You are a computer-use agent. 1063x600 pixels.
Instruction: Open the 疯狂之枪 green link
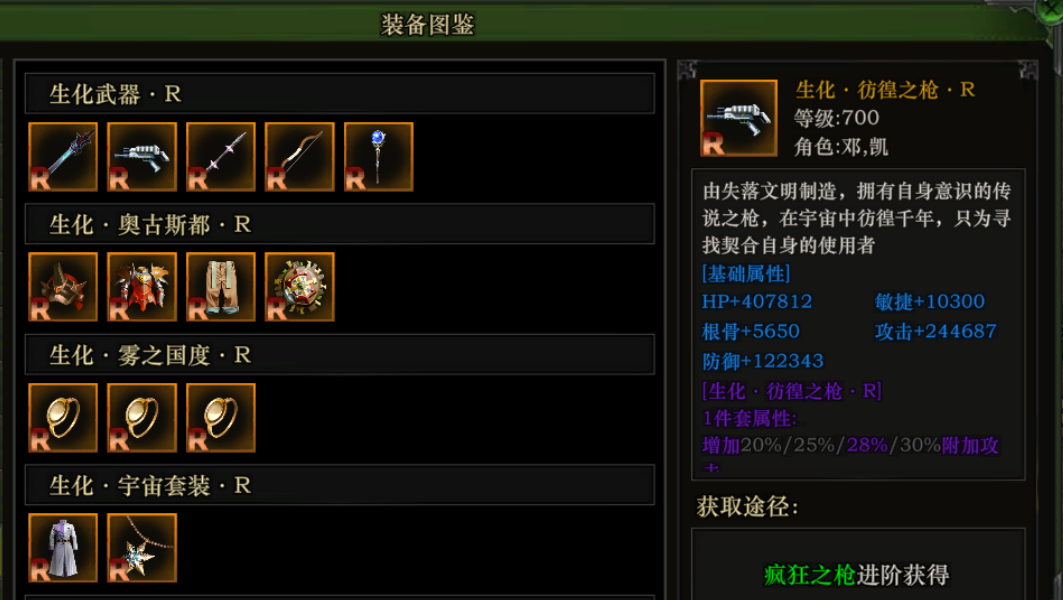[809, 575]
